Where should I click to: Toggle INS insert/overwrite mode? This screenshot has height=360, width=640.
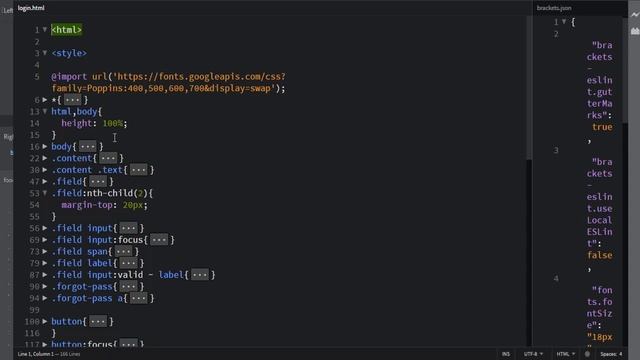coord(506,354)
